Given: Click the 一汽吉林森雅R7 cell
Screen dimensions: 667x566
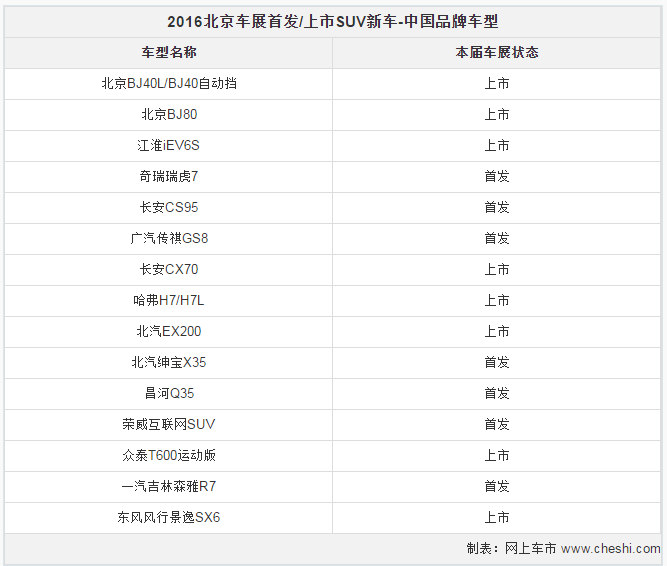Looking at the screenshot, I should click(169, 486).
